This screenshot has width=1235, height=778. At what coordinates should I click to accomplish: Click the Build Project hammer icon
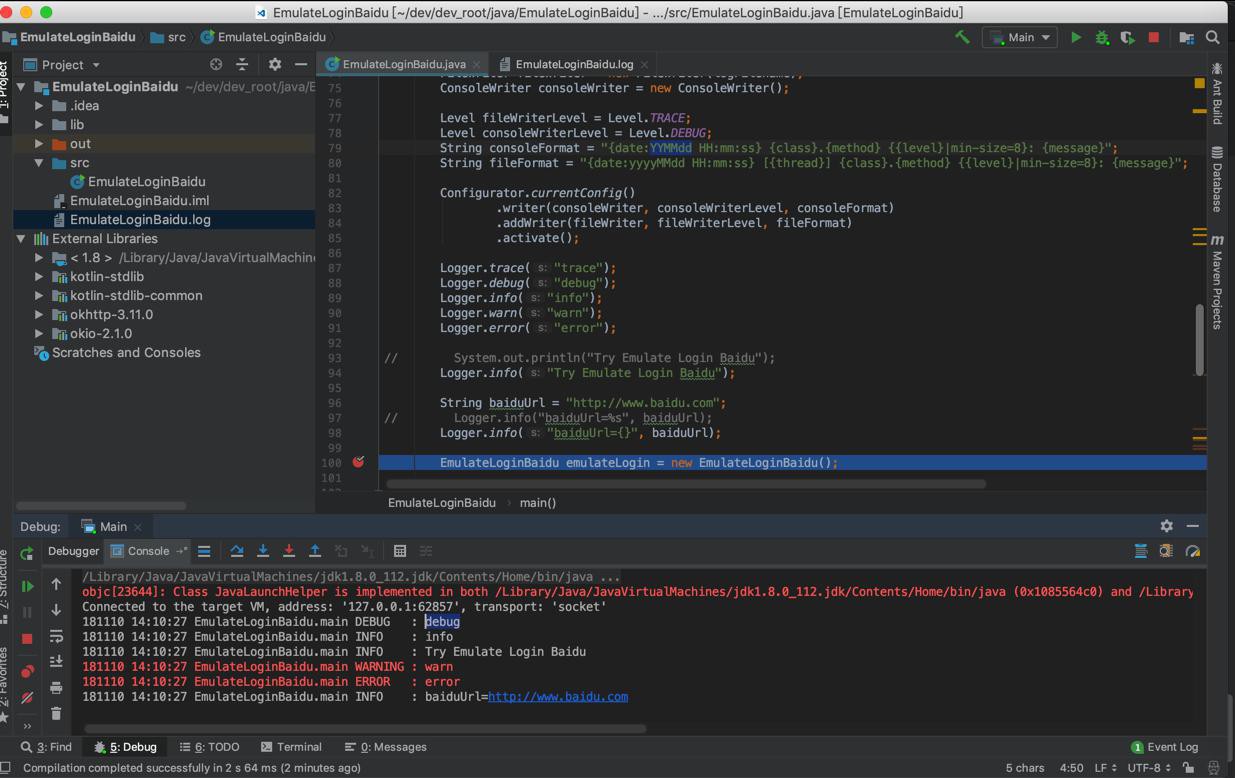coord(962,37)
